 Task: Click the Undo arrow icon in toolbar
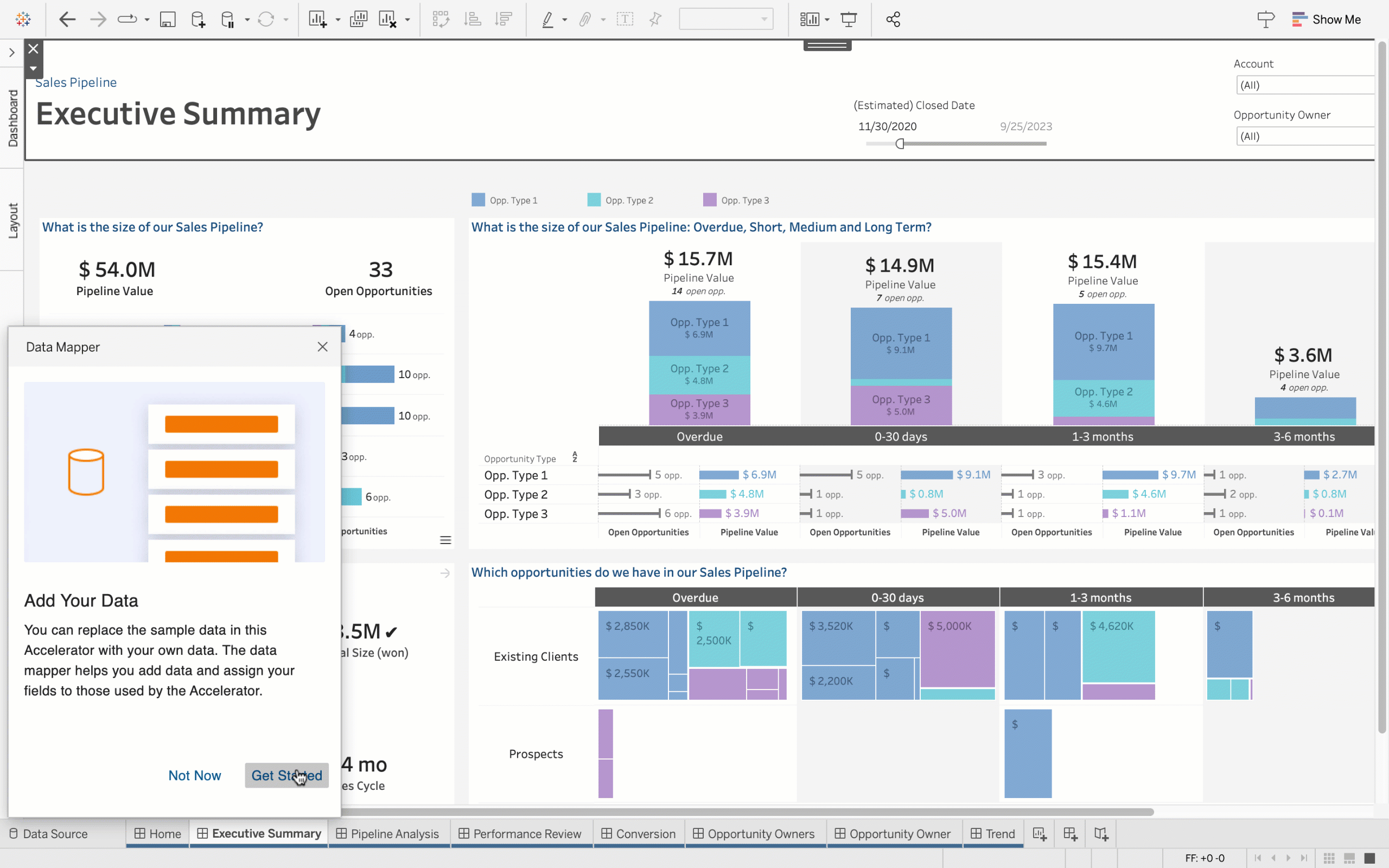[x=67, y=19]
